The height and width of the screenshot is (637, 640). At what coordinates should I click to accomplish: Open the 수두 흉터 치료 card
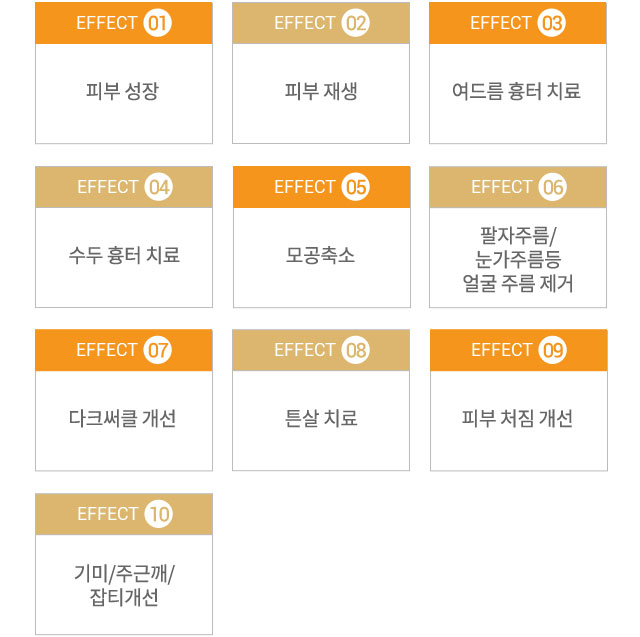[124, 237]
